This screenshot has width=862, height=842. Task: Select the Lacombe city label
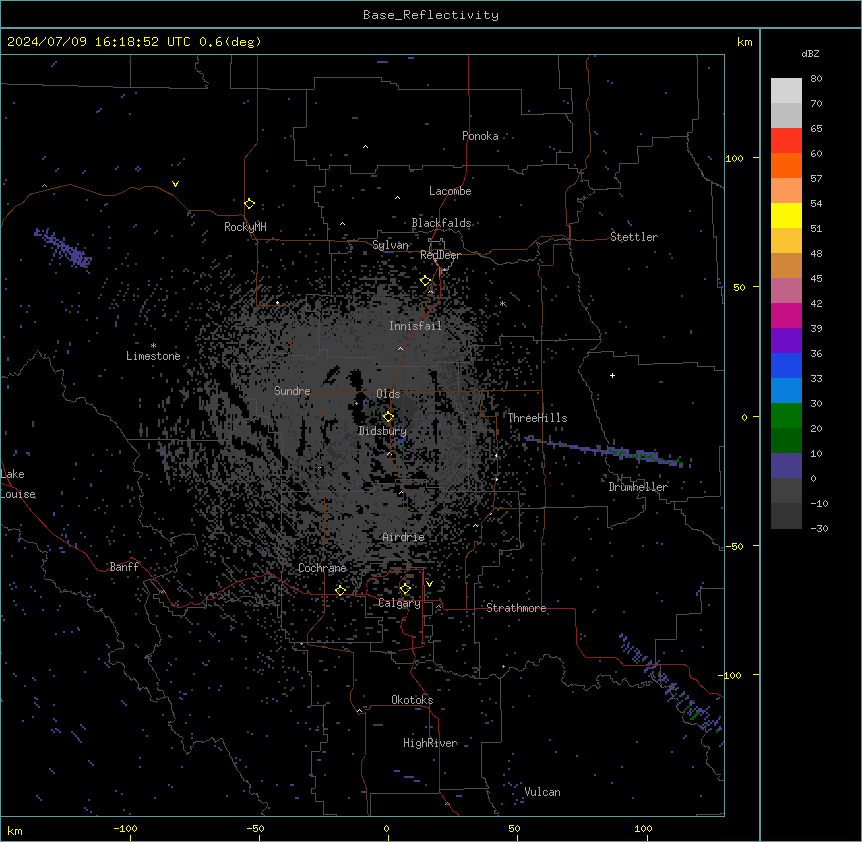tap(450, 191)
